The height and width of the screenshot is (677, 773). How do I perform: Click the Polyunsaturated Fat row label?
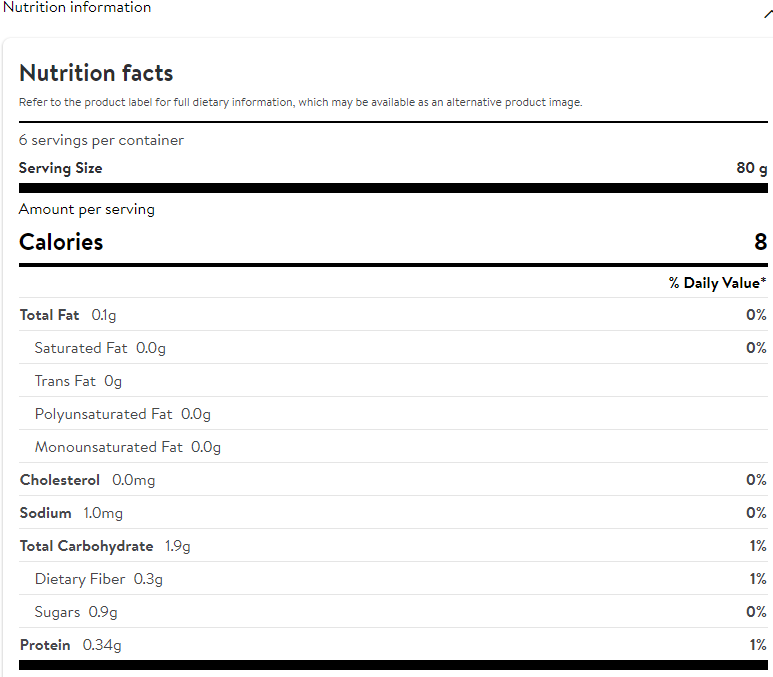pos(103,414)
